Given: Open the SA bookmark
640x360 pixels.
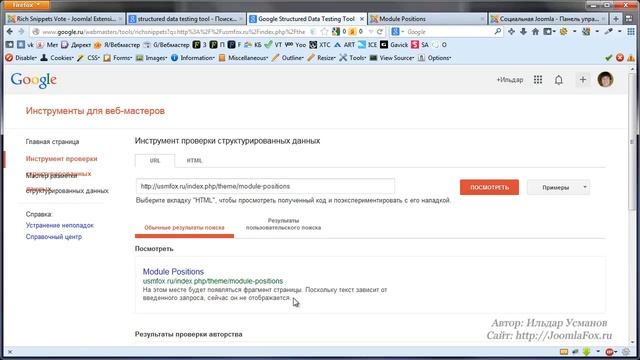Looking at the screenshot, I should point(420,45).
